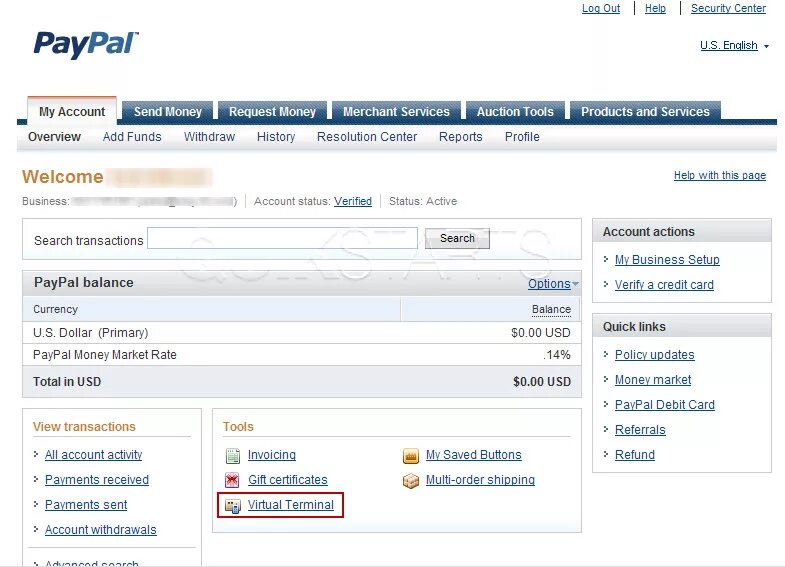Click Verify a credit card link

pos(664,285)
